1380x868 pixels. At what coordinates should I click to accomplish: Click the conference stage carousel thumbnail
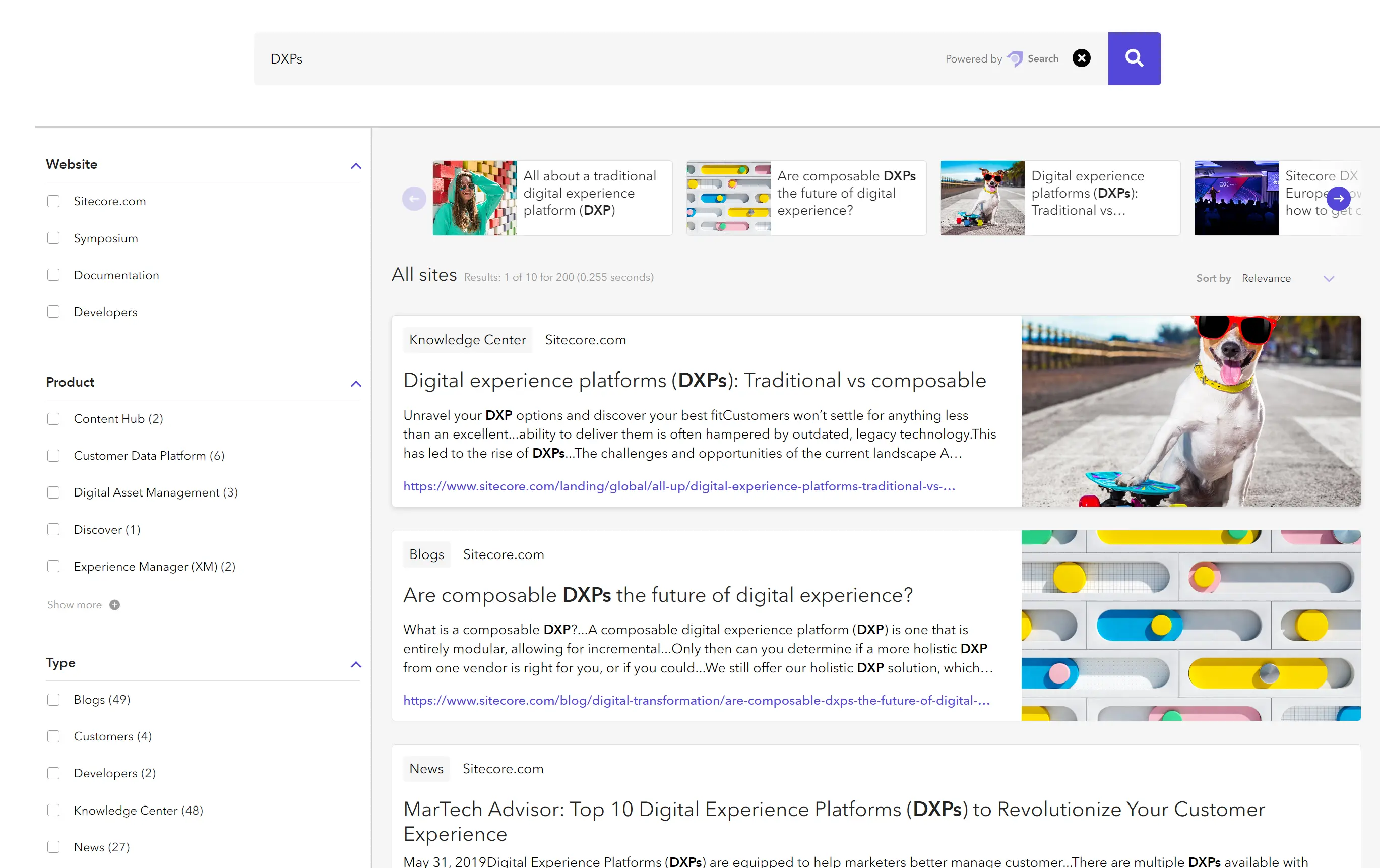[x=1236, y=198]
